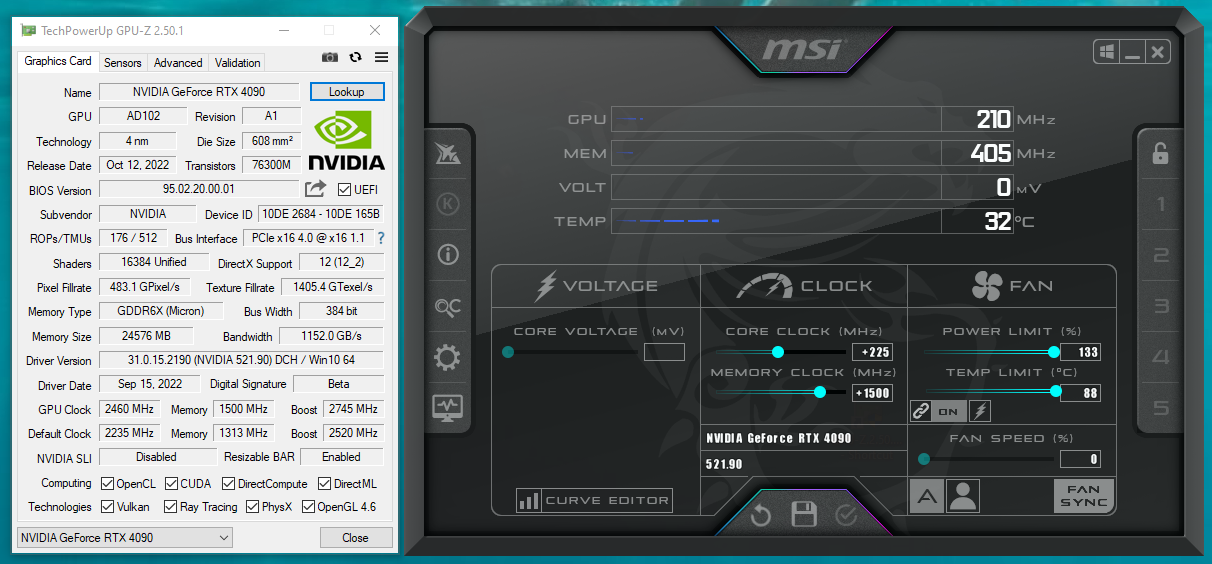Click the Kombustor K icon
Image resolution: width=1212 pixels, height=564 pixels.
(447, 204)
